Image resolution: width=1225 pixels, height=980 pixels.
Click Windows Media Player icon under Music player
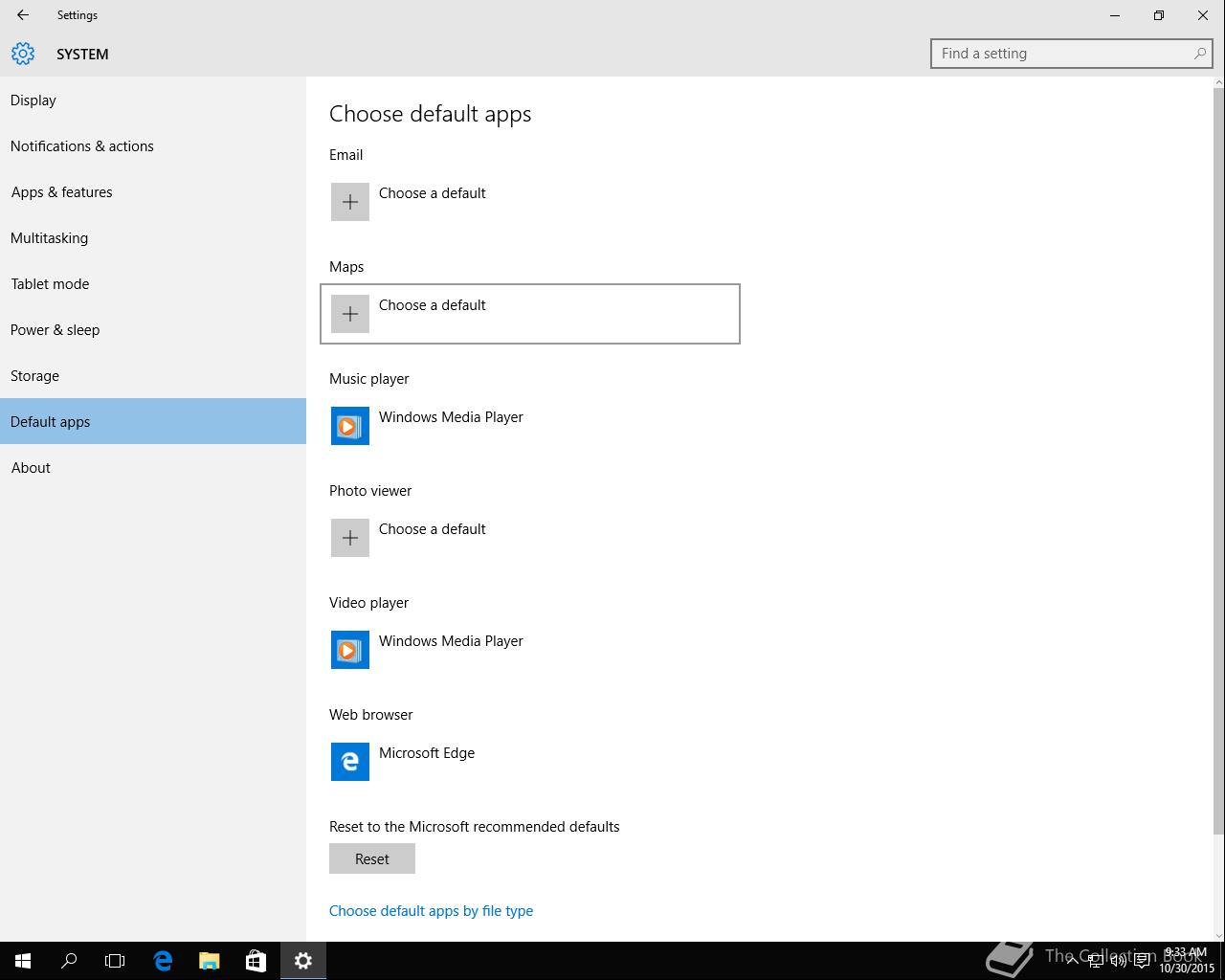point(350,426)
